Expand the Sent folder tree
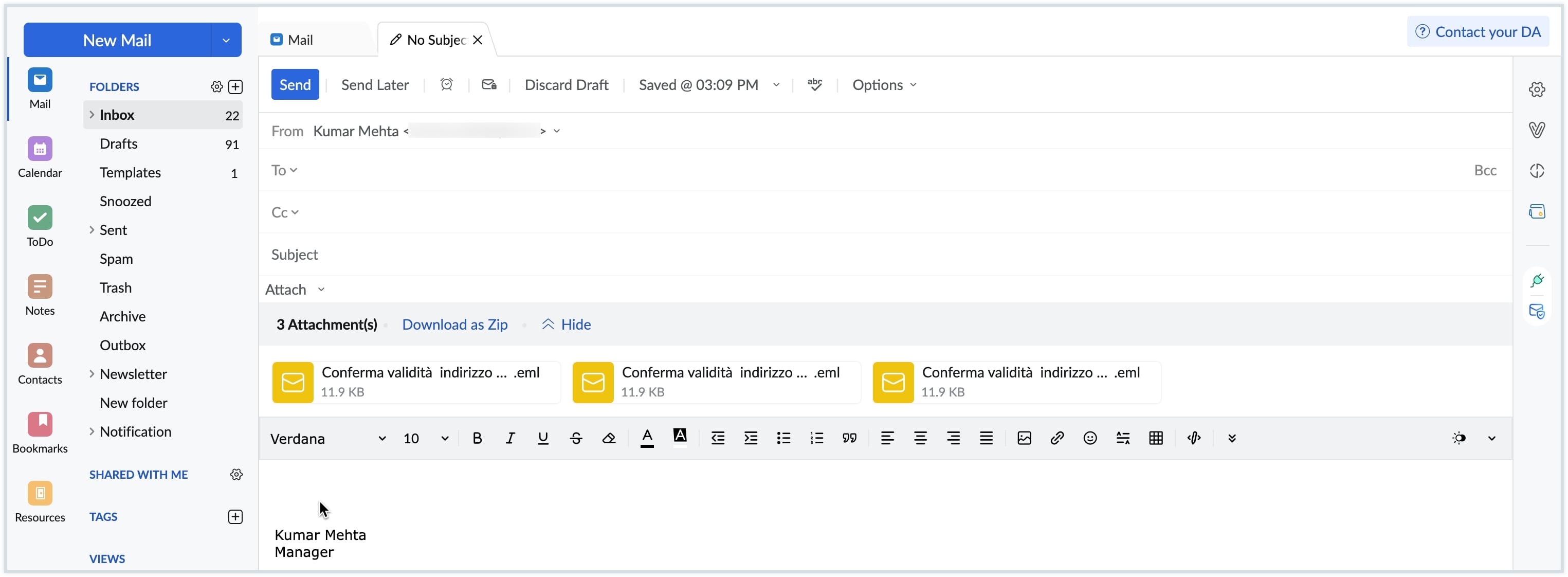Viewport: 1568px width, 577px height. point(92,230)
